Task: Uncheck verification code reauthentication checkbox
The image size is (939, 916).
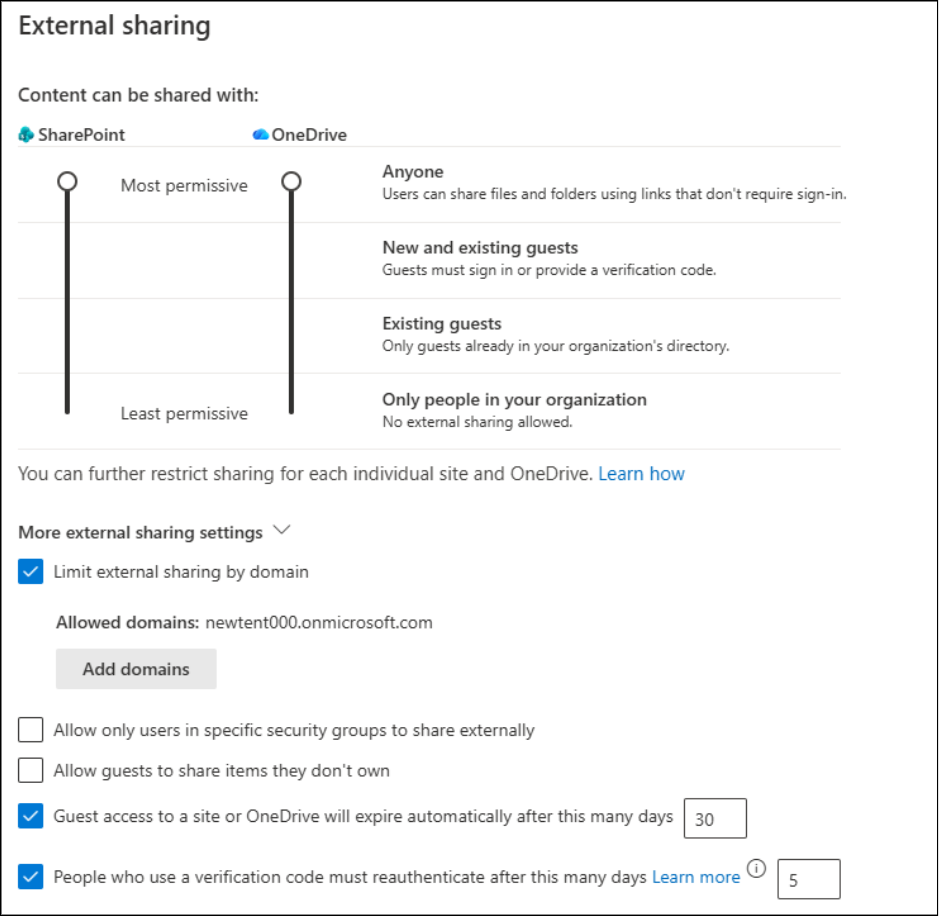Action: [x=31, y=878]
